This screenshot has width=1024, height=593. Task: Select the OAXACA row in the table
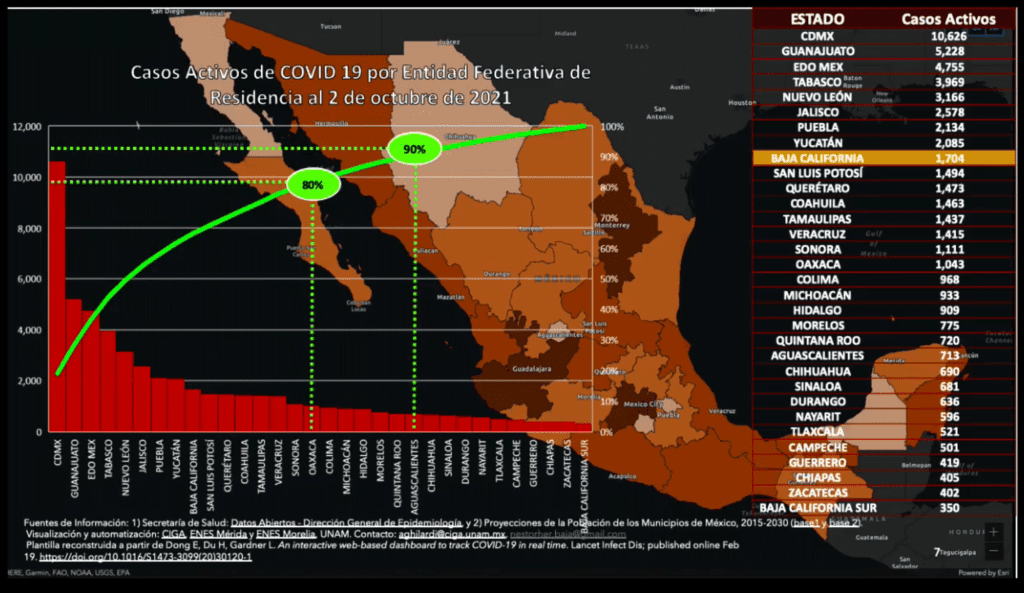[x=884, y=264]
